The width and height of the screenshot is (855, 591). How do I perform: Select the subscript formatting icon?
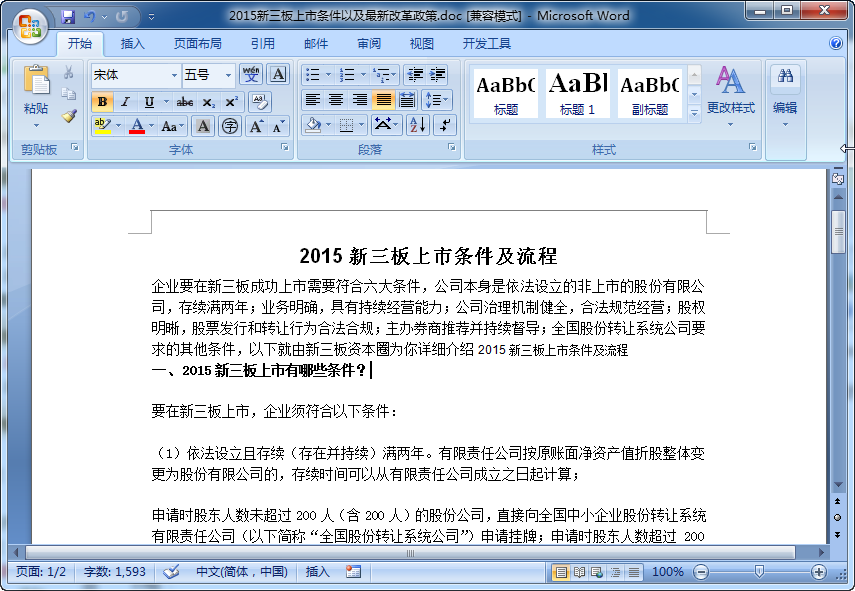point(209,101)
